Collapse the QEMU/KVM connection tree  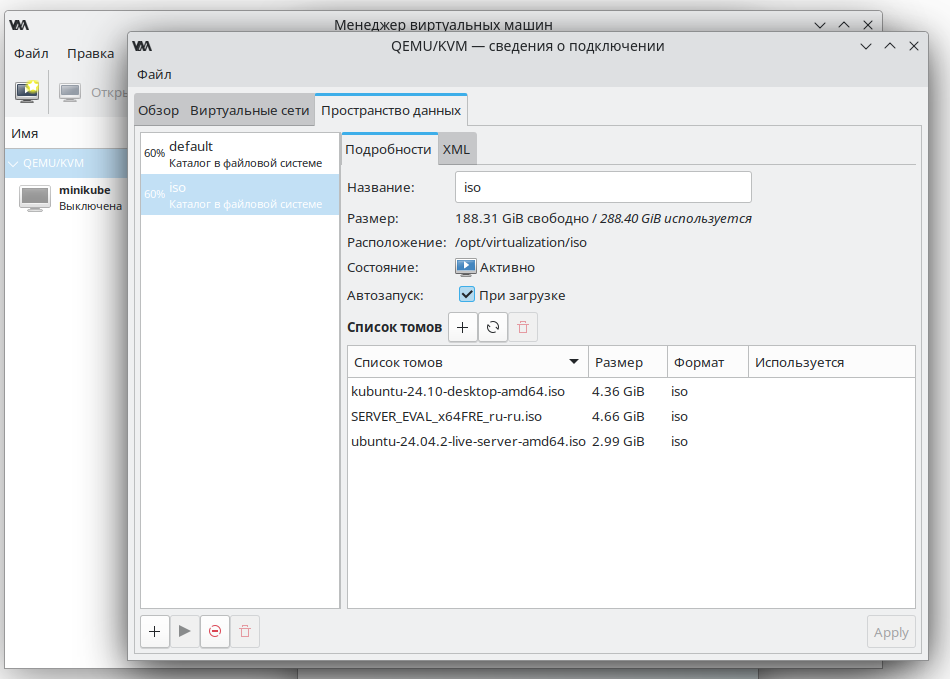point(13,163)
